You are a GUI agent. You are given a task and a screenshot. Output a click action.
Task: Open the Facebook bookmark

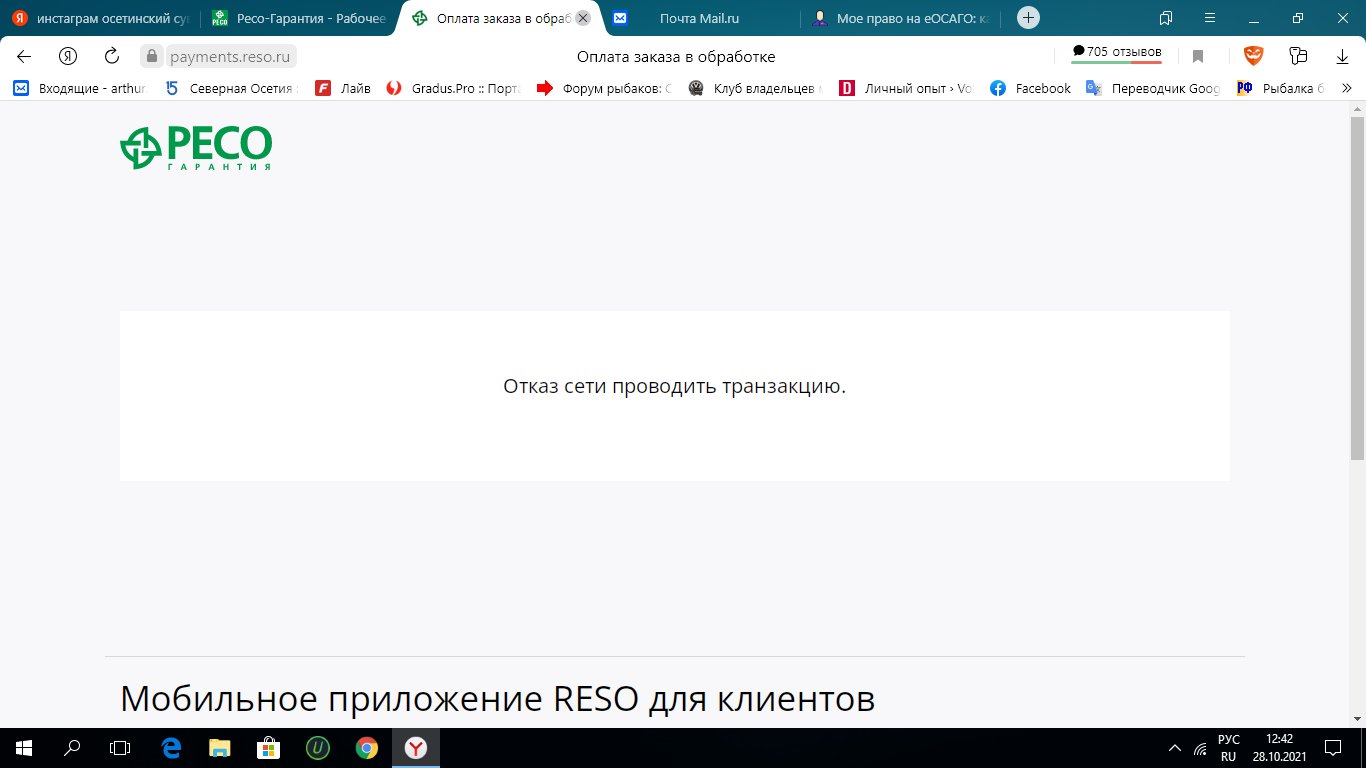coord(1031,88)
